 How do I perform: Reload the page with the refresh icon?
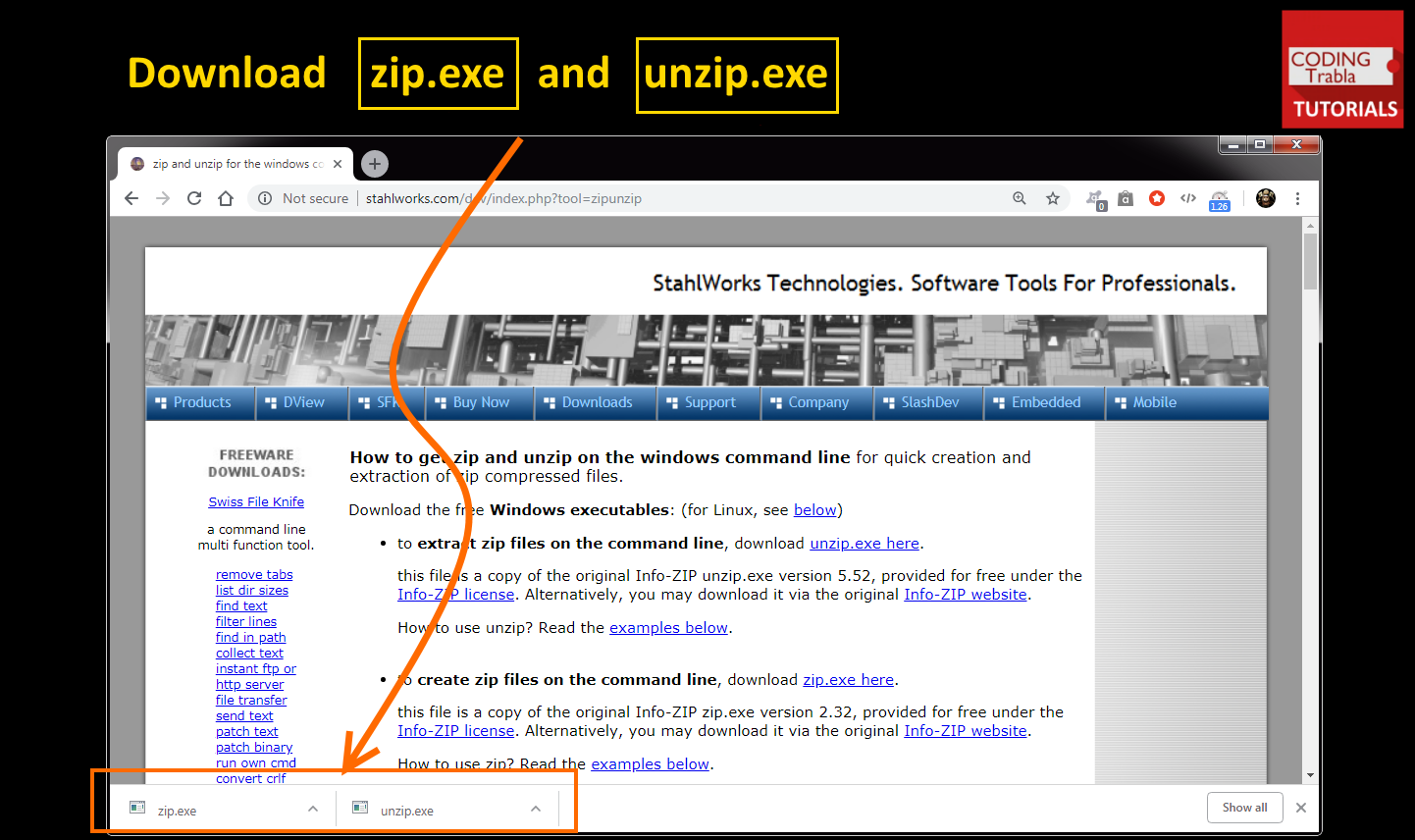pos(194,198)
